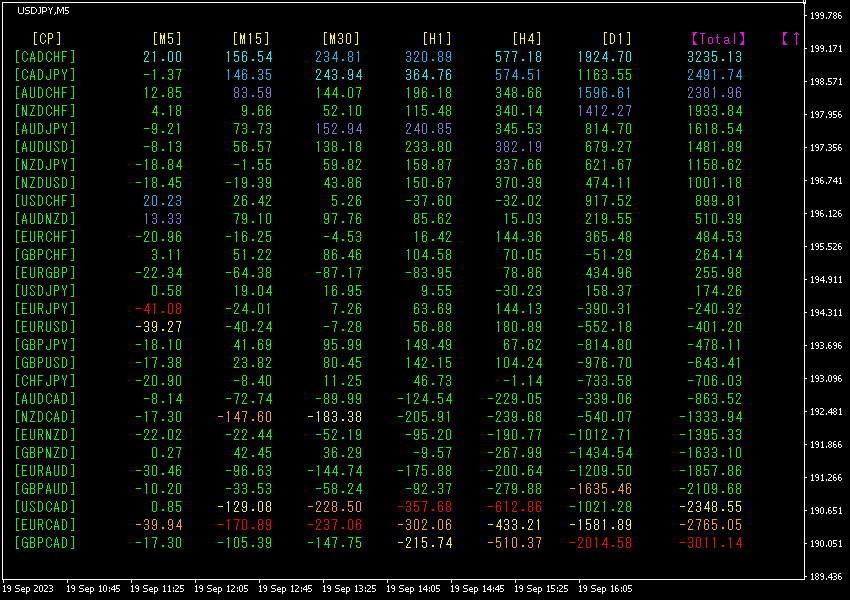Click the [EURCAD] pair label
The height and width of the screenshot is (600, 850).
click(45, 525)
